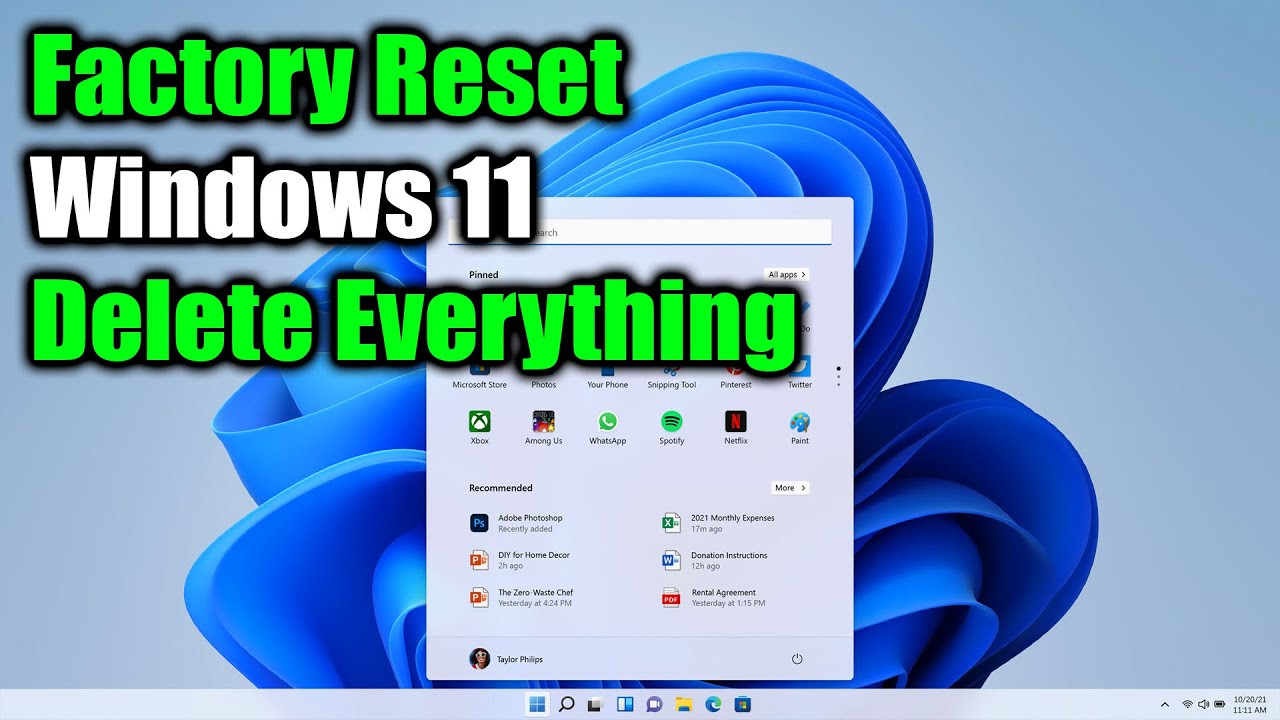Launch the Spotify pinned app
Image resolution: width=1280 pixels, height=720 pixels.
(x=671, y=427)
